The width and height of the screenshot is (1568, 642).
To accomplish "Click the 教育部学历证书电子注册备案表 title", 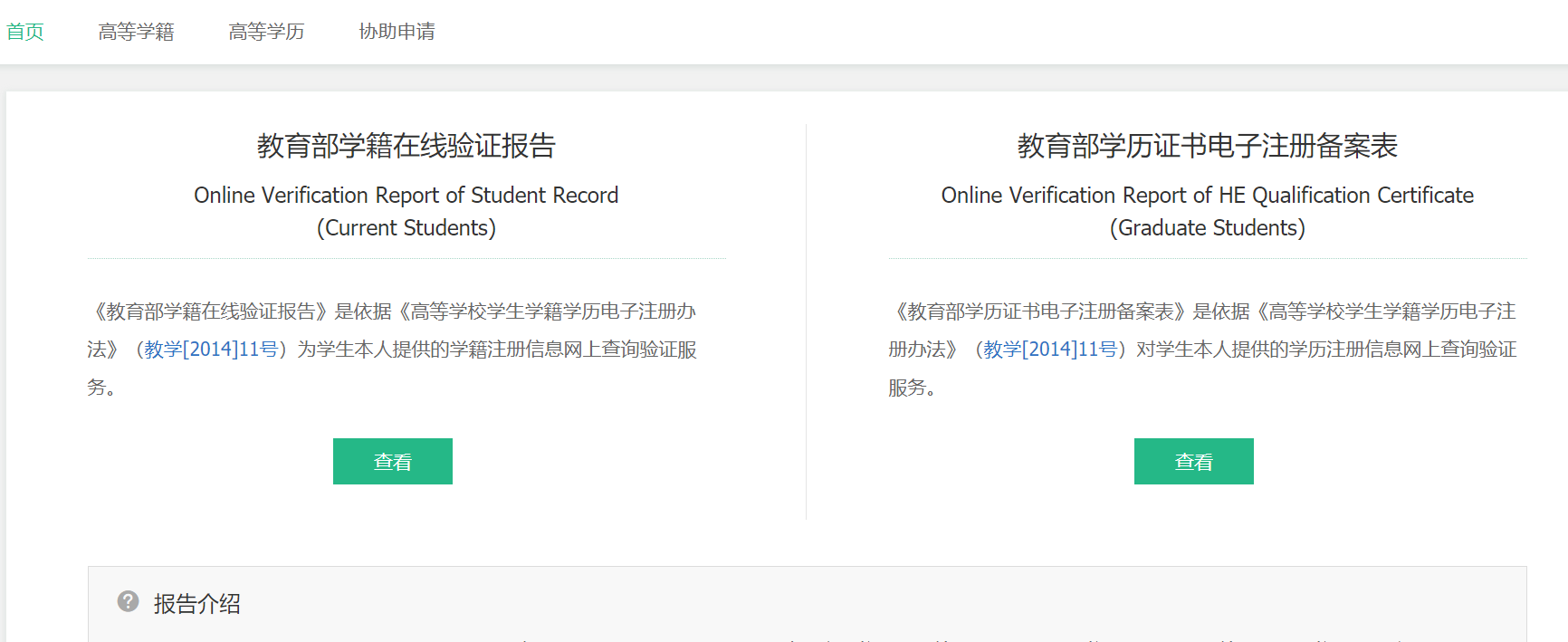I will pyautogui.click(x=1208, y=146).
